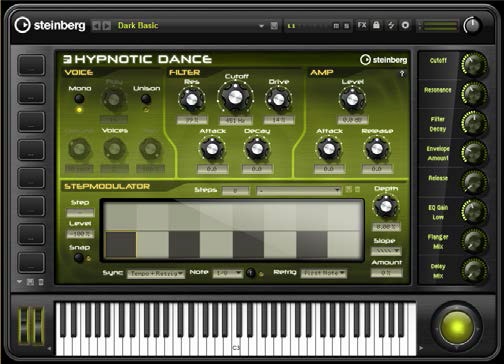The width and height of the screenshot is (504, 364).
Task: Open the round options icon after bolt
Action: (x=405, y=25)
